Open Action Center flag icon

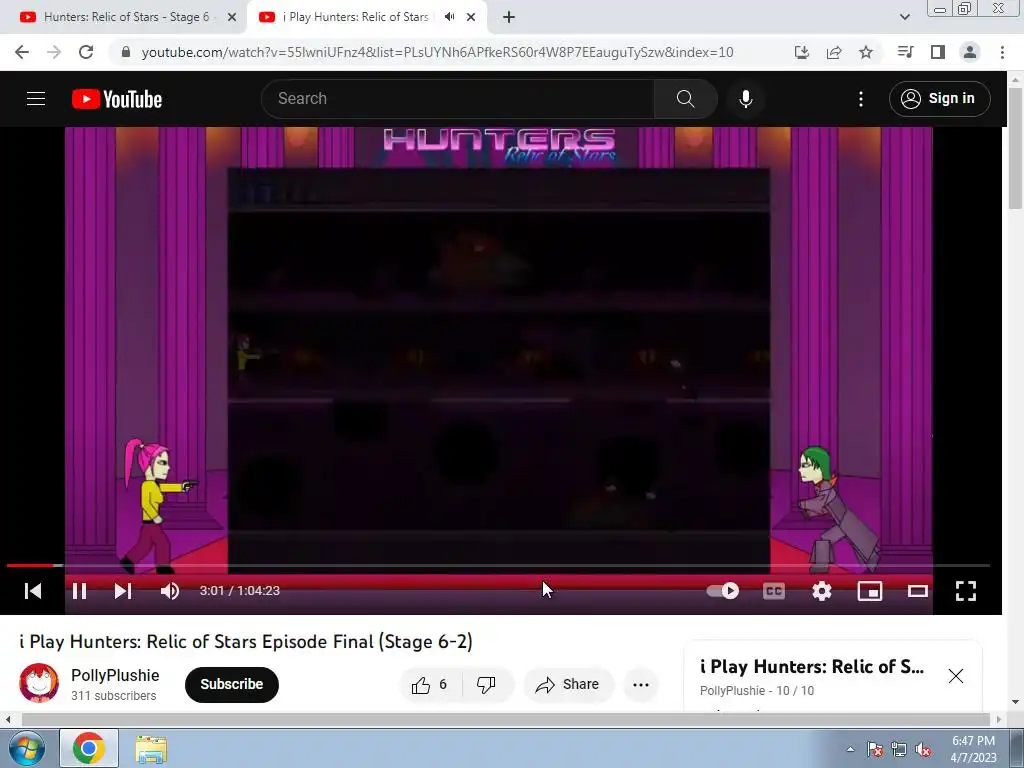point(875,749)
